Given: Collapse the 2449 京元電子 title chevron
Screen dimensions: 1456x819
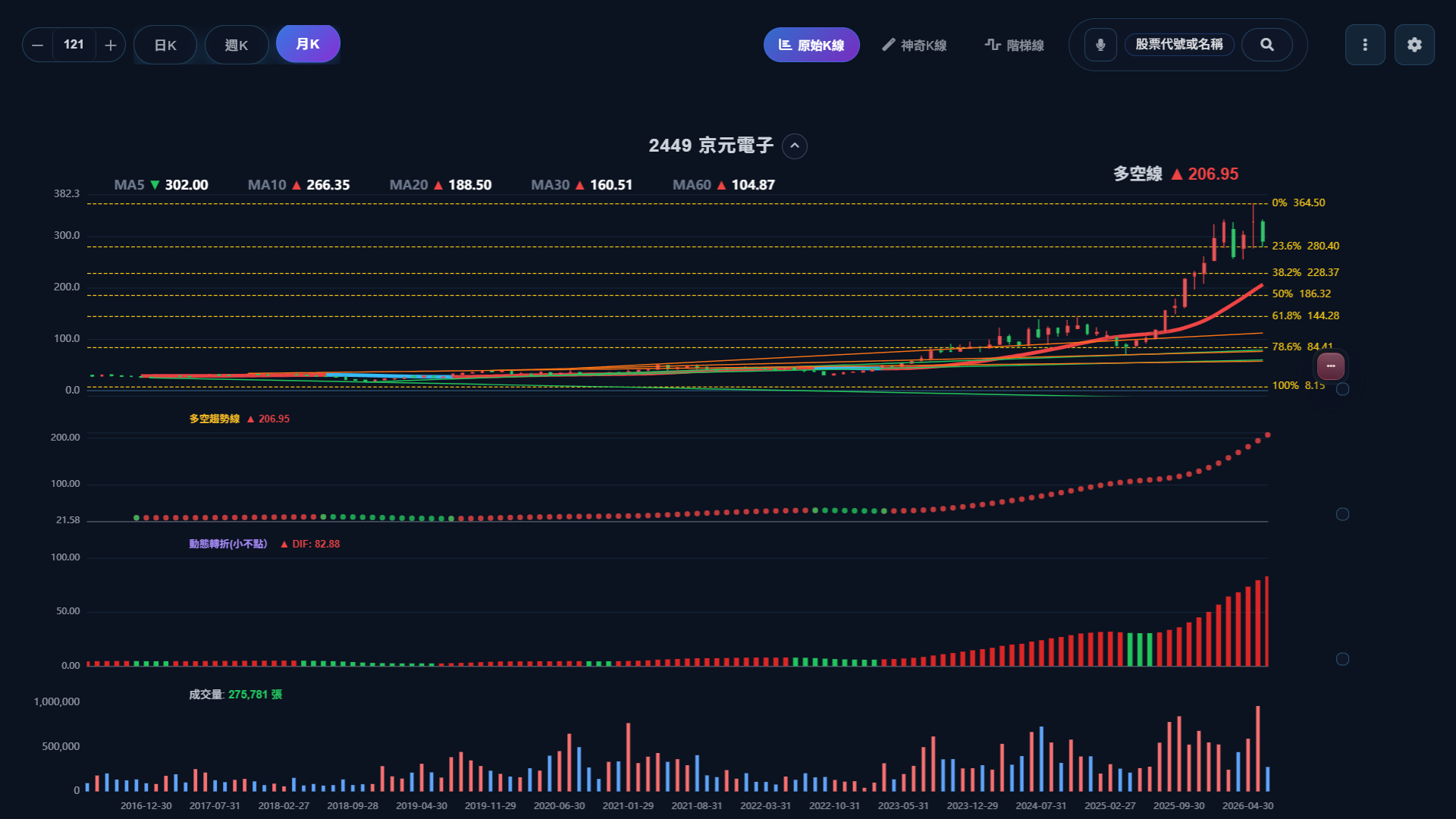Looking at the screenshot, I should 795,146.
